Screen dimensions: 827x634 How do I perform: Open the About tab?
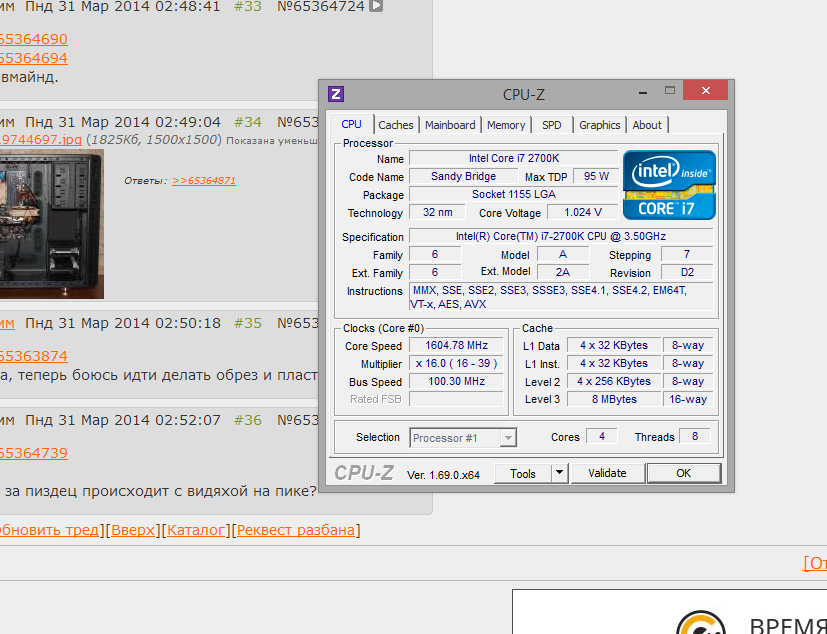tap(647, 125)
